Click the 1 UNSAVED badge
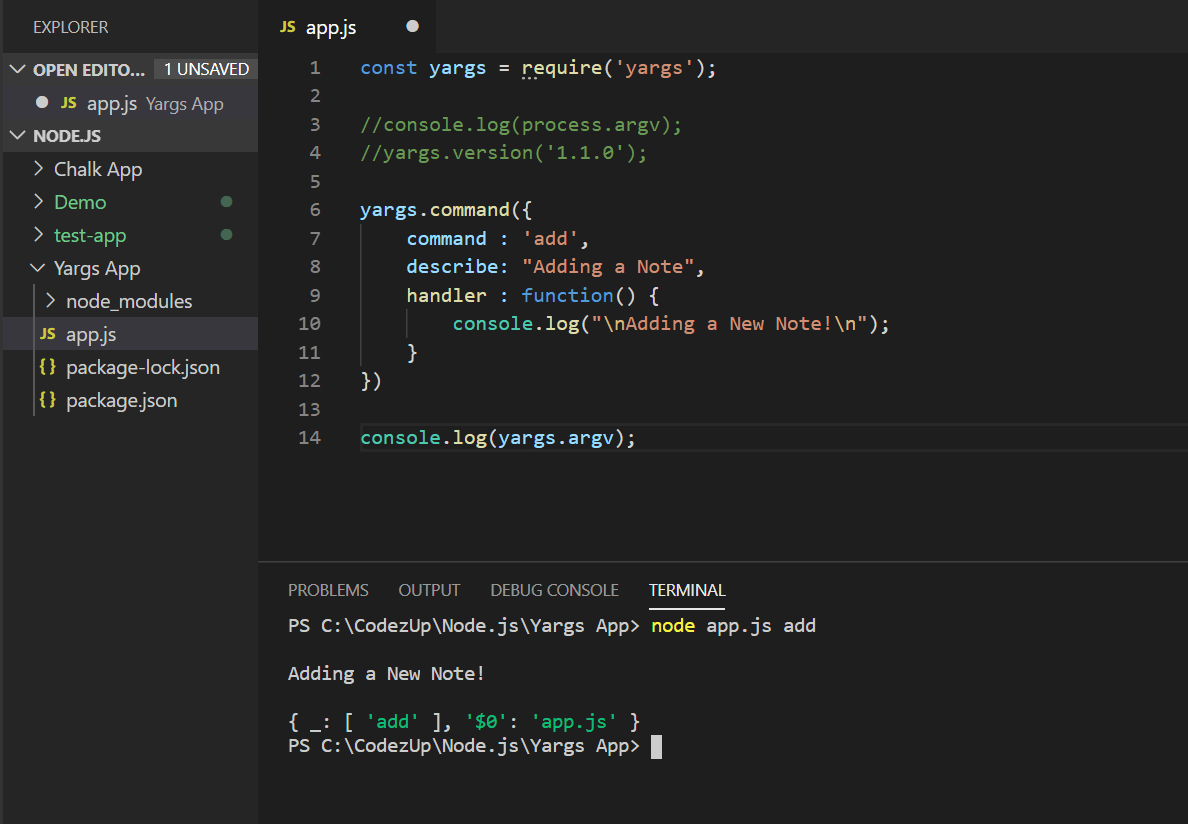Viewport: 1188px width, 824px height. pos(205,68)
